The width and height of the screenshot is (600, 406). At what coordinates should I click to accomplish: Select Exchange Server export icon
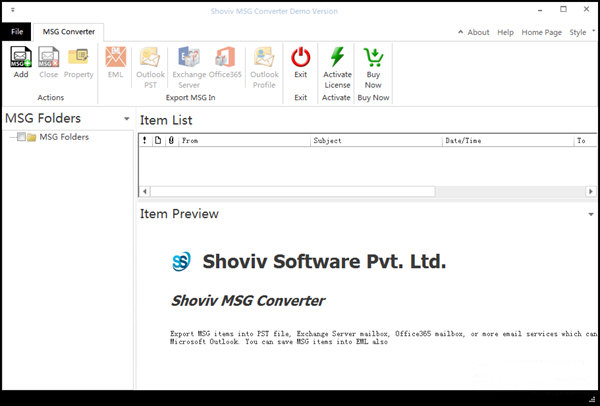189,57
